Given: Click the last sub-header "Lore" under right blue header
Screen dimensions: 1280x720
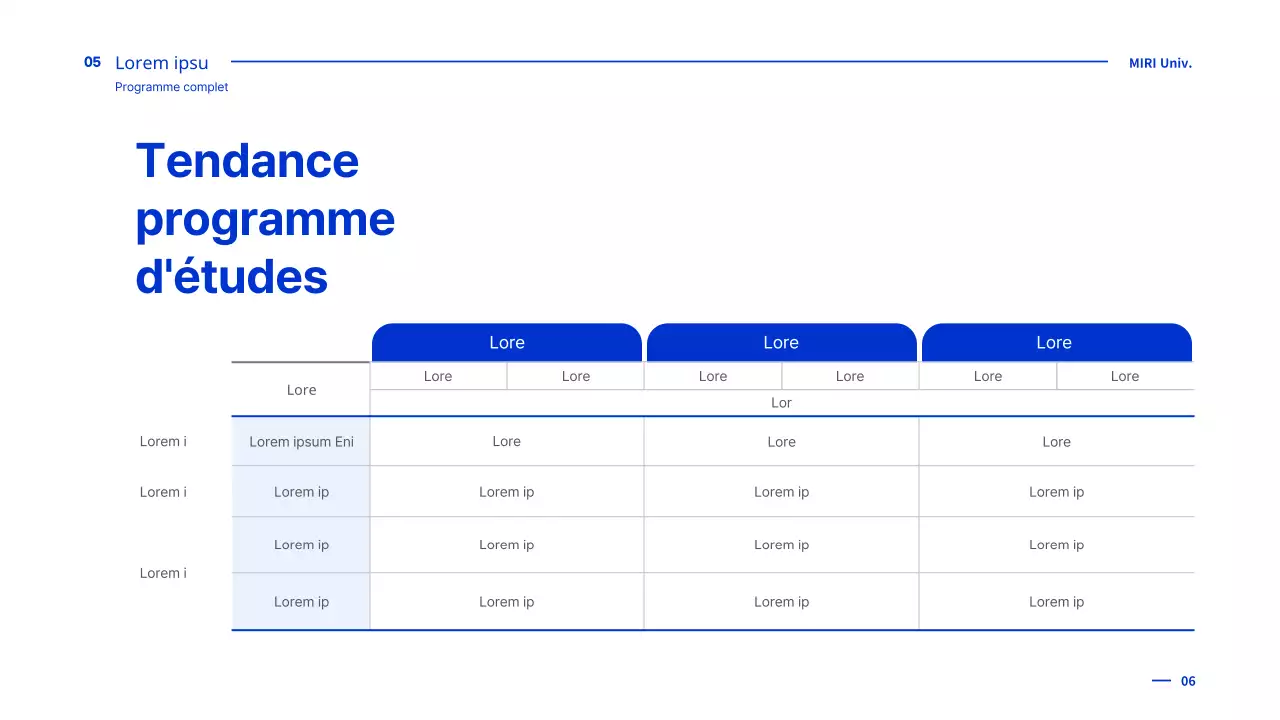Looking at the screenshot, I should (1124, 377).
